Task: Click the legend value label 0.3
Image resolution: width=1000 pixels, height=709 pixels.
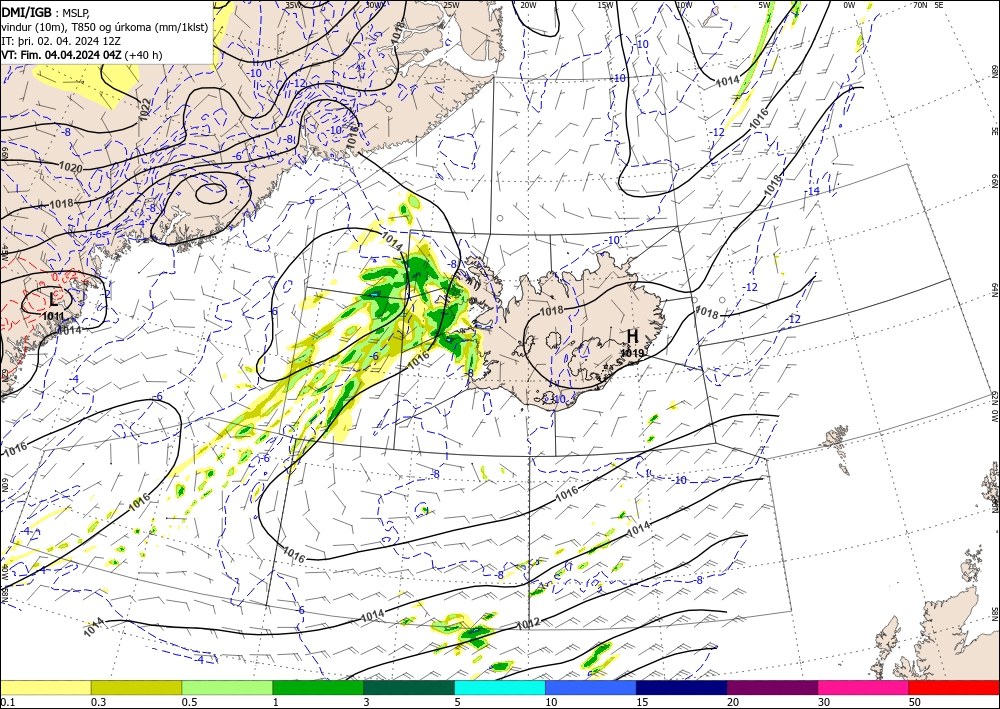Action: click(98, 702)
